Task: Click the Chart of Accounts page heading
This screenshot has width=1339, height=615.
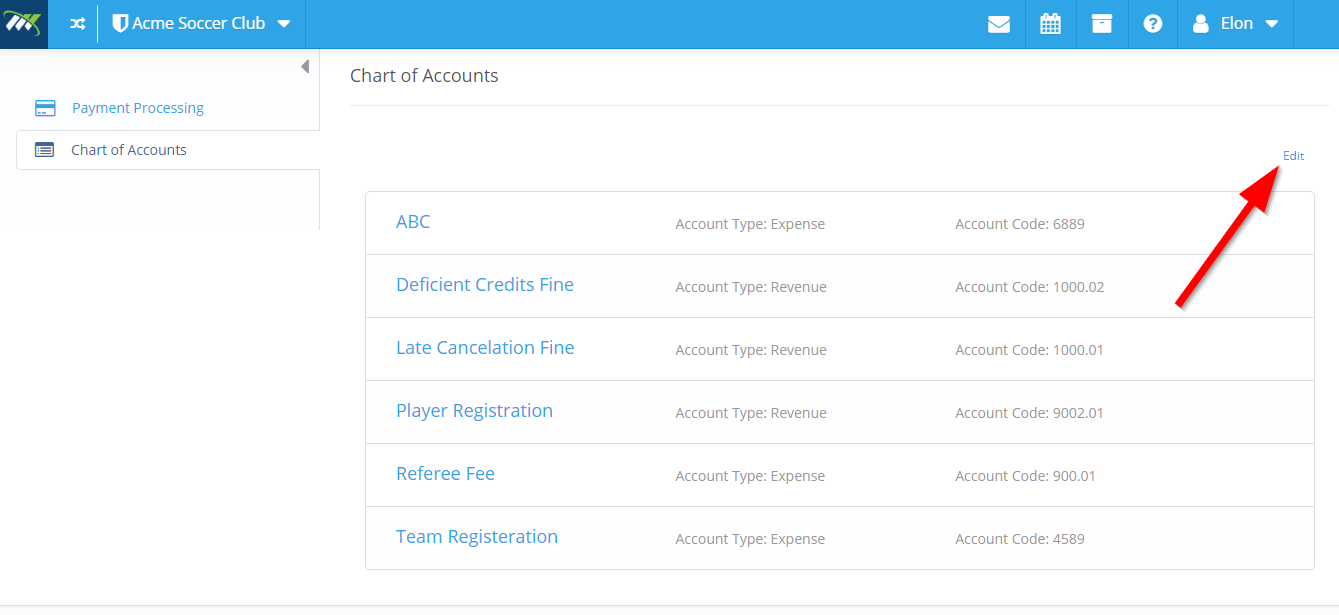Action: click(424, 76)
